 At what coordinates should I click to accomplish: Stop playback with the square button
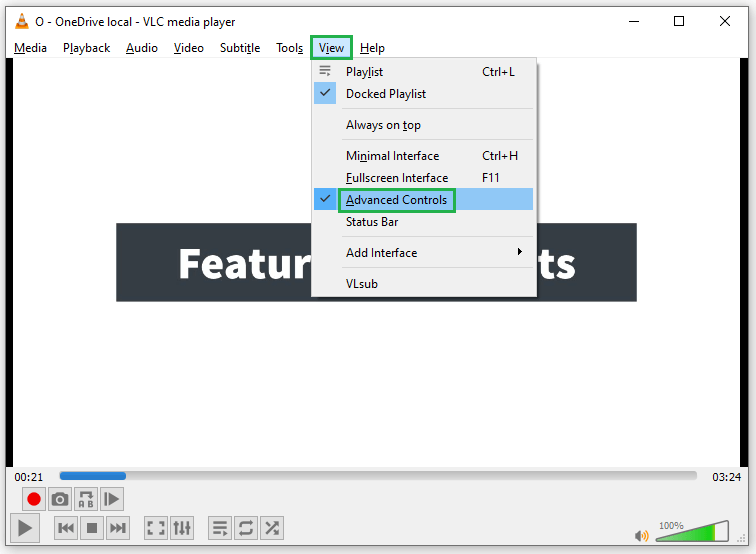[92, 528]
